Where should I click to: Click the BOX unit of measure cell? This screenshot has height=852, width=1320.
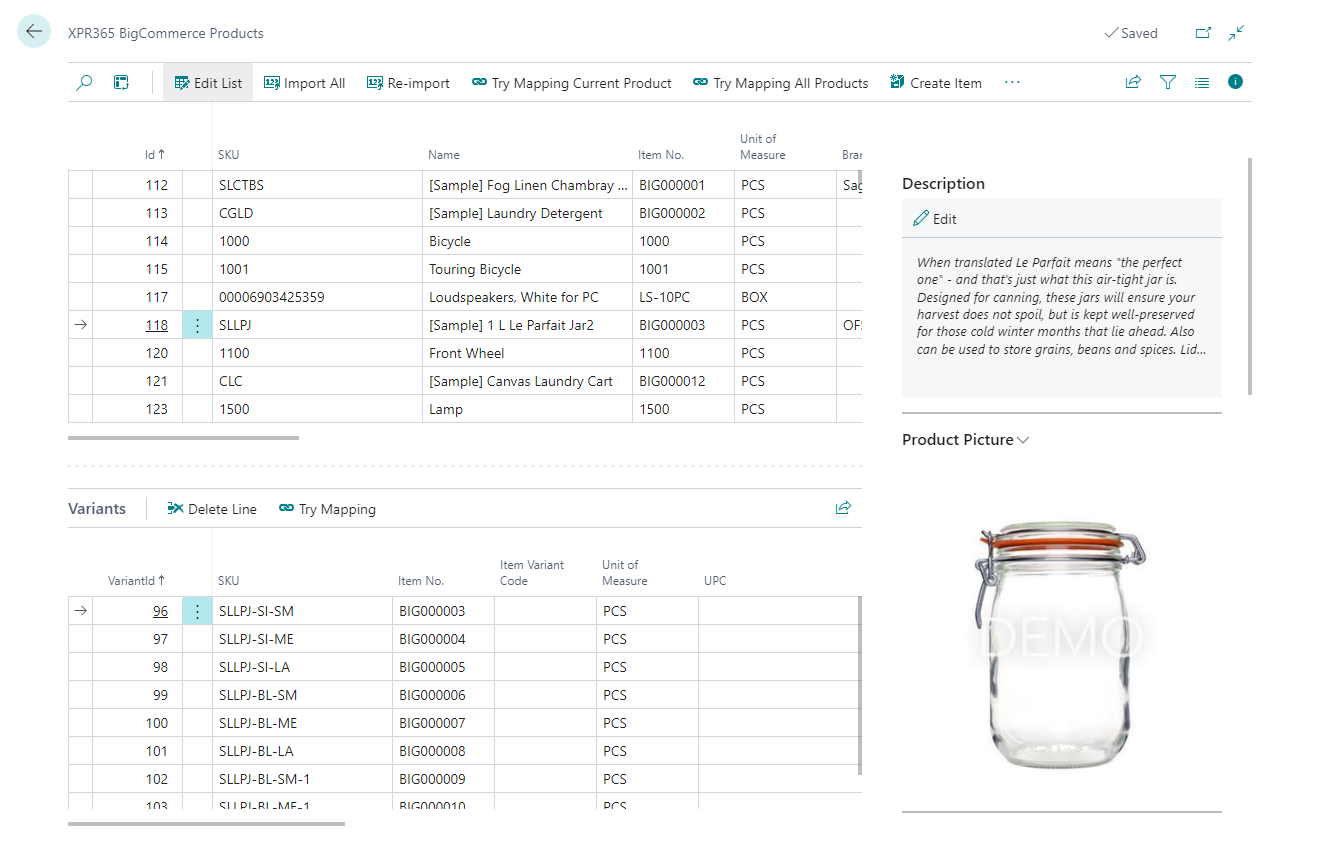786,297
